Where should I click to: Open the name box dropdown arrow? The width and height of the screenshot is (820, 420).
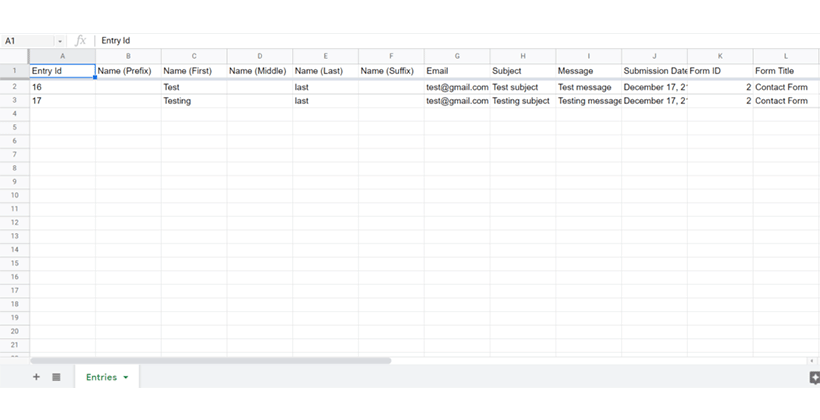(60, 41)
